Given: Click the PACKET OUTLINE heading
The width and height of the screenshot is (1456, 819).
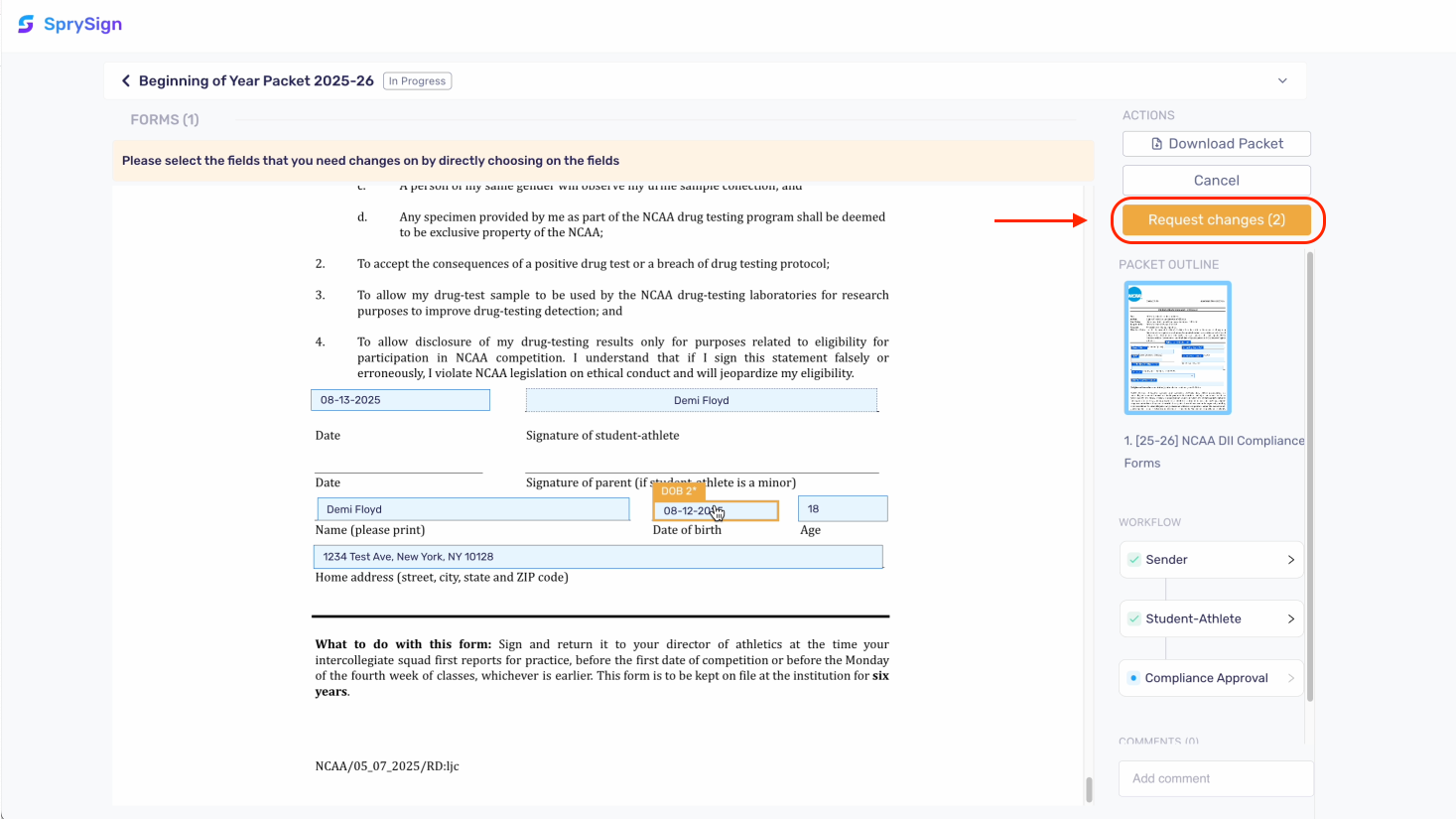Looking at the screenshot, I should [1168, 265].
